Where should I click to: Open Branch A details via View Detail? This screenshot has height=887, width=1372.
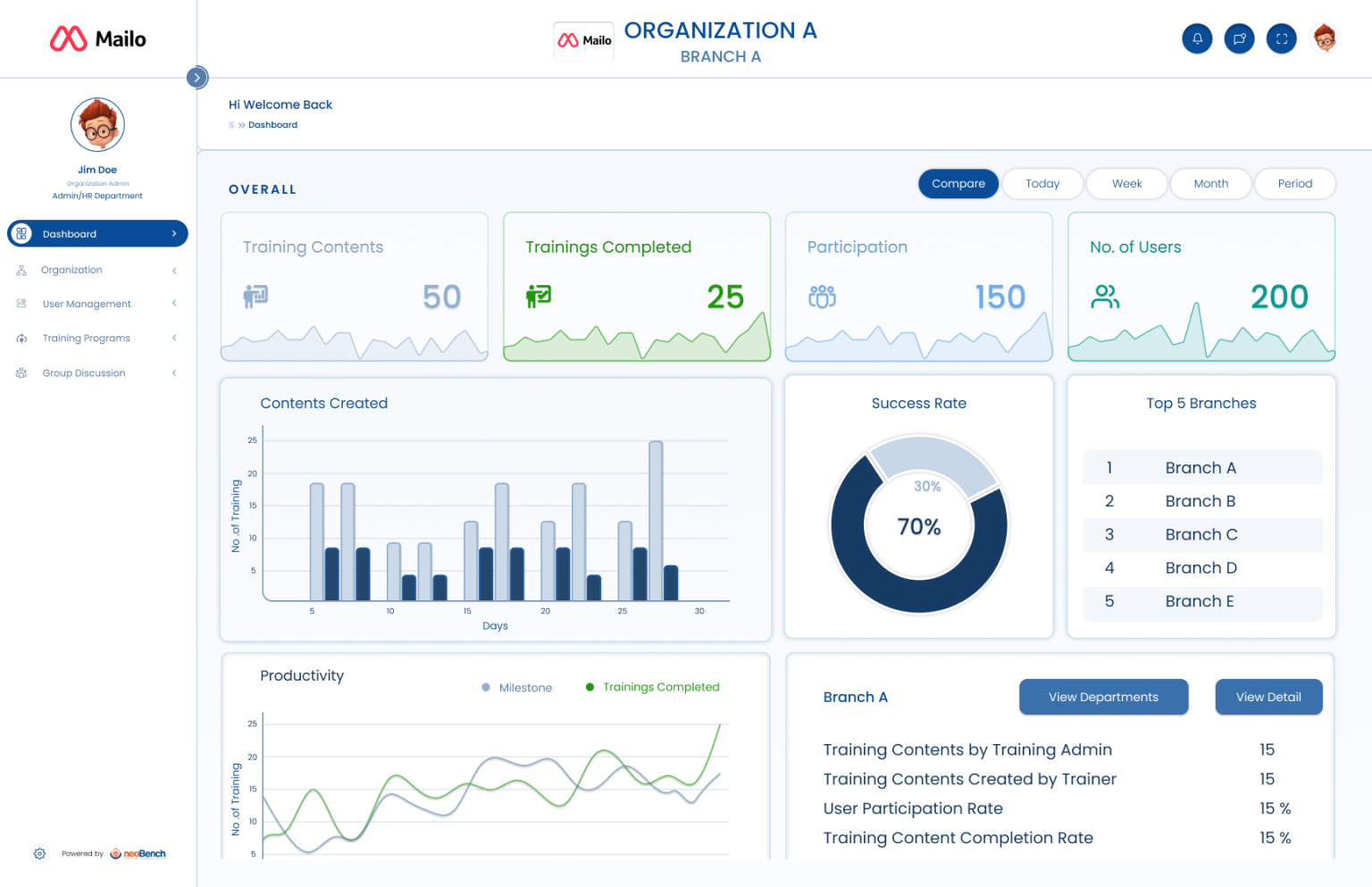pyautogui.click(x=1268, y=697)
